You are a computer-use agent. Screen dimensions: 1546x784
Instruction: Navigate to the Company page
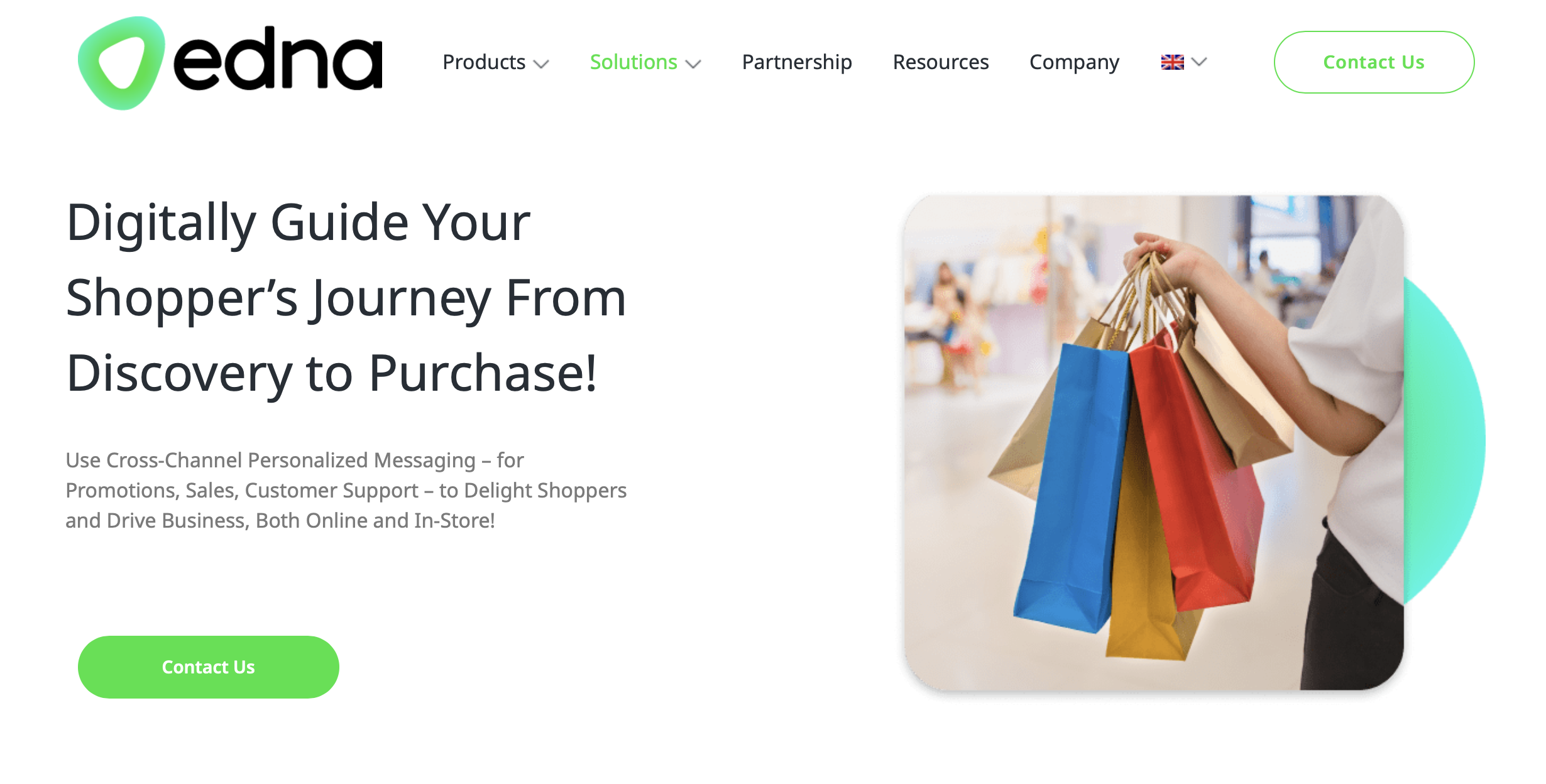(1074, 62)
